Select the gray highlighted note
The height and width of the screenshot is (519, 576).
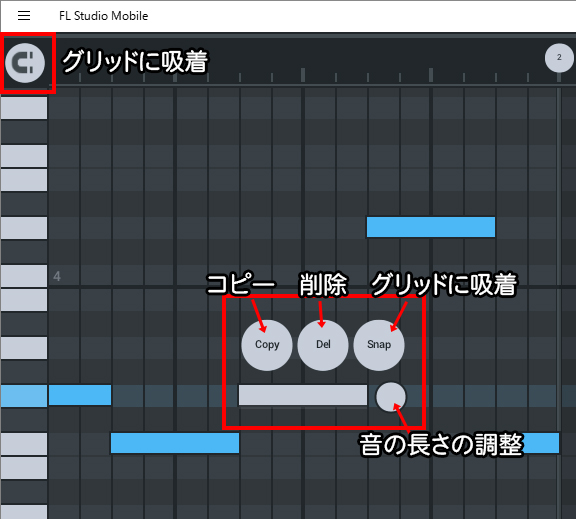pyautogui.click(x=303, y=395)
